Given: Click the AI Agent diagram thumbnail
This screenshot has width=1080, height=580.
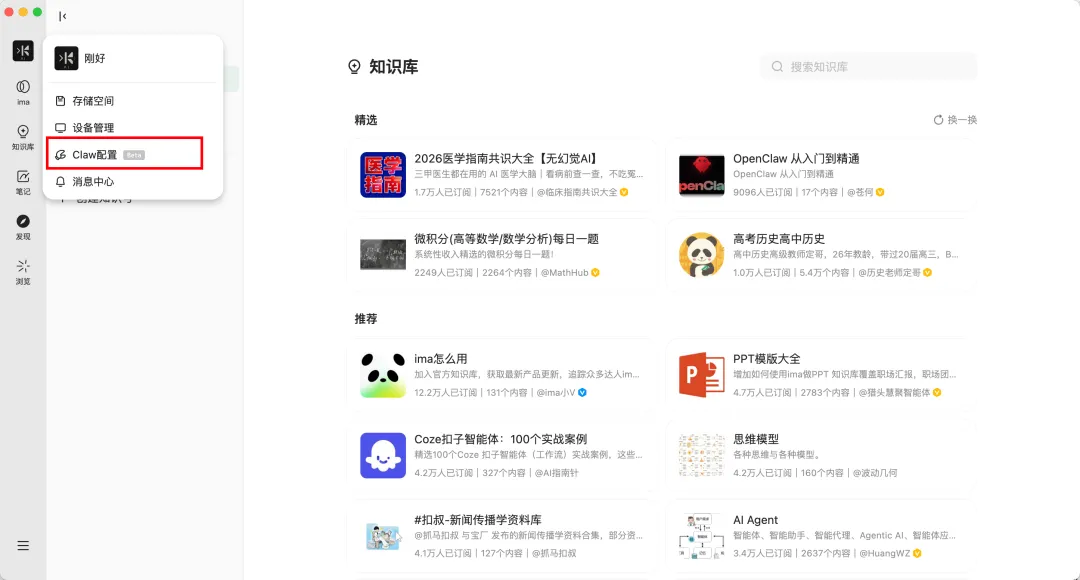Looking at the screenshot, I should point(701,536).
